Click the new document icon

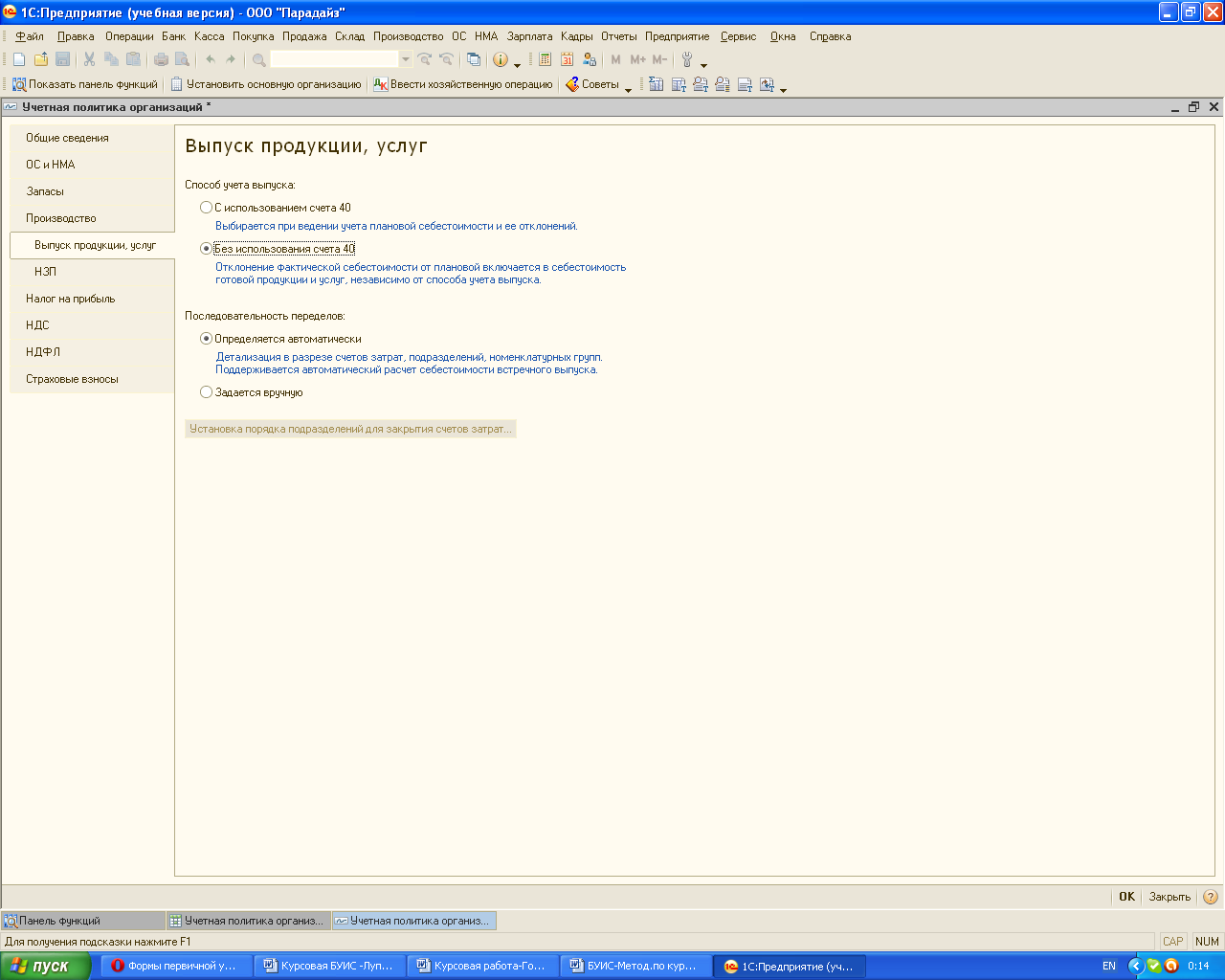(x=19, y=59)
